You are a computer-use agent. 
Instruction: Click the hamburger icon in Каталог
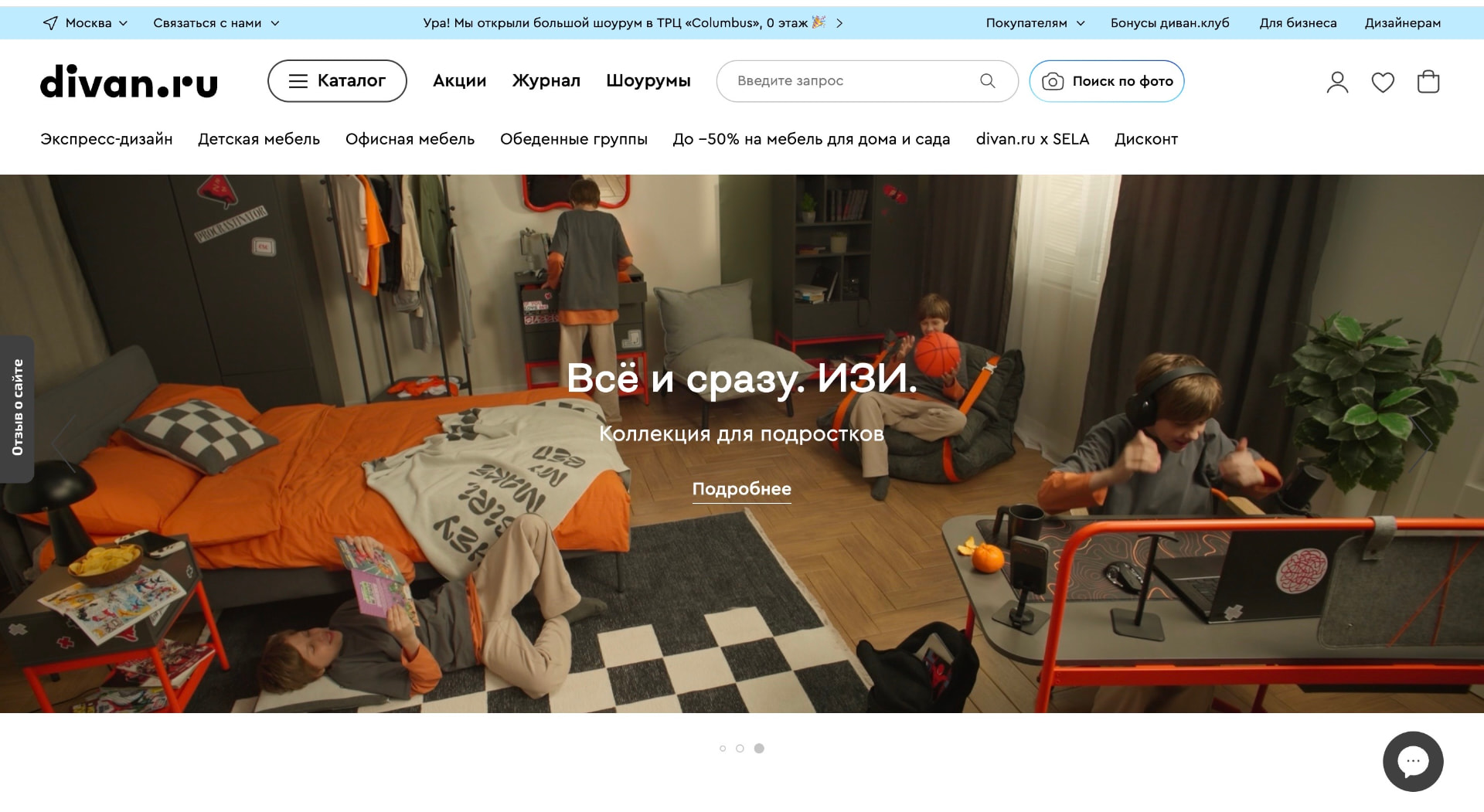298,81
